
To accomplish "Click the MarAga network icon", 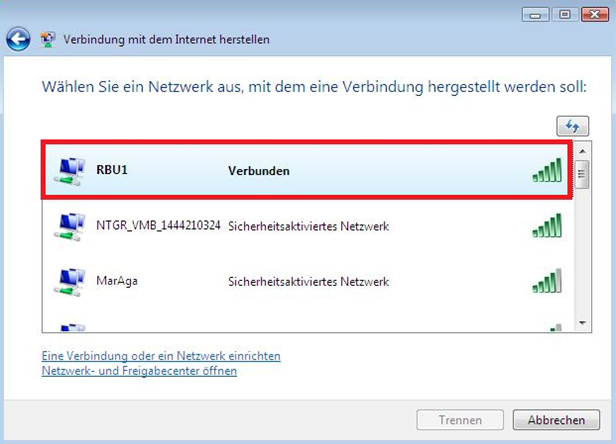I will click(70, 282).
